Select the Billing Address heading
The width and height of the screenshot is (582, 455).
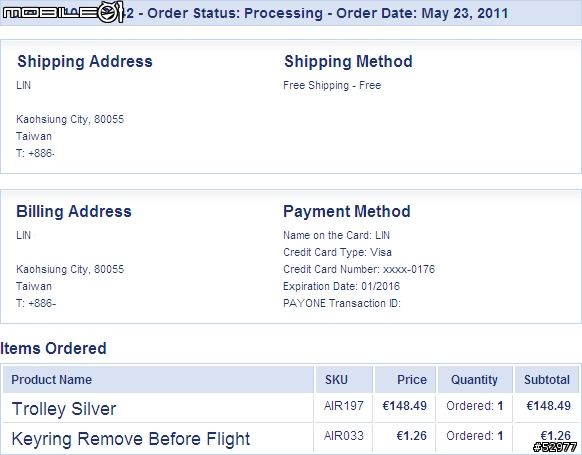74,212
